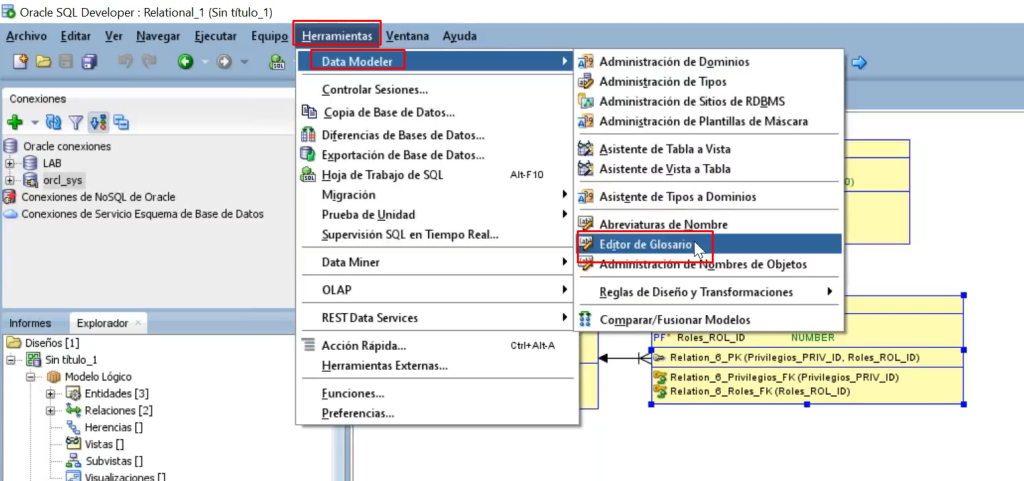Open the SQL worksheet toolbar icon
The height and width of the screenshot is (481, 1024).
coord(278,62)
